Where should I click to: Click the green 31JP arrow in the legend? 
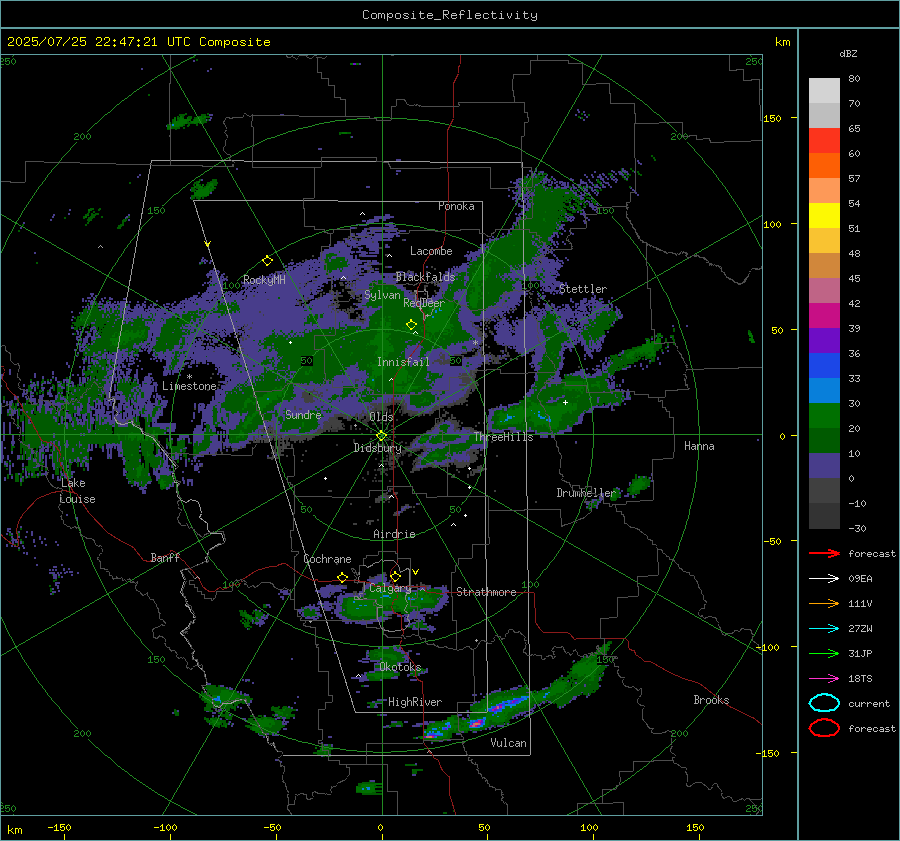coord(824,653)
